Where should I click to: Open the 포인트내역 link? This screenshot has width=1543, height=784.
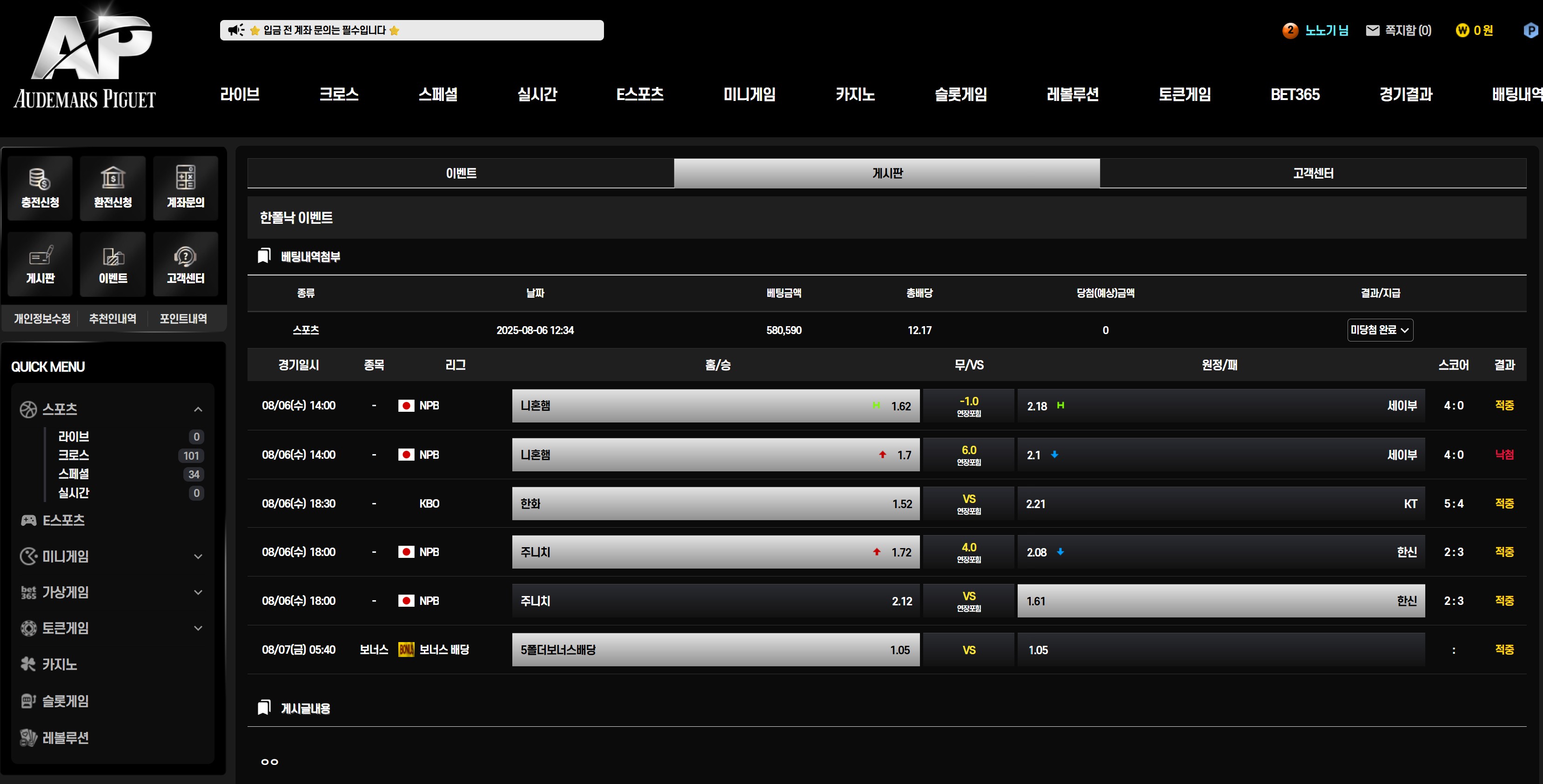pyautogui.click(x=183, y=319)
